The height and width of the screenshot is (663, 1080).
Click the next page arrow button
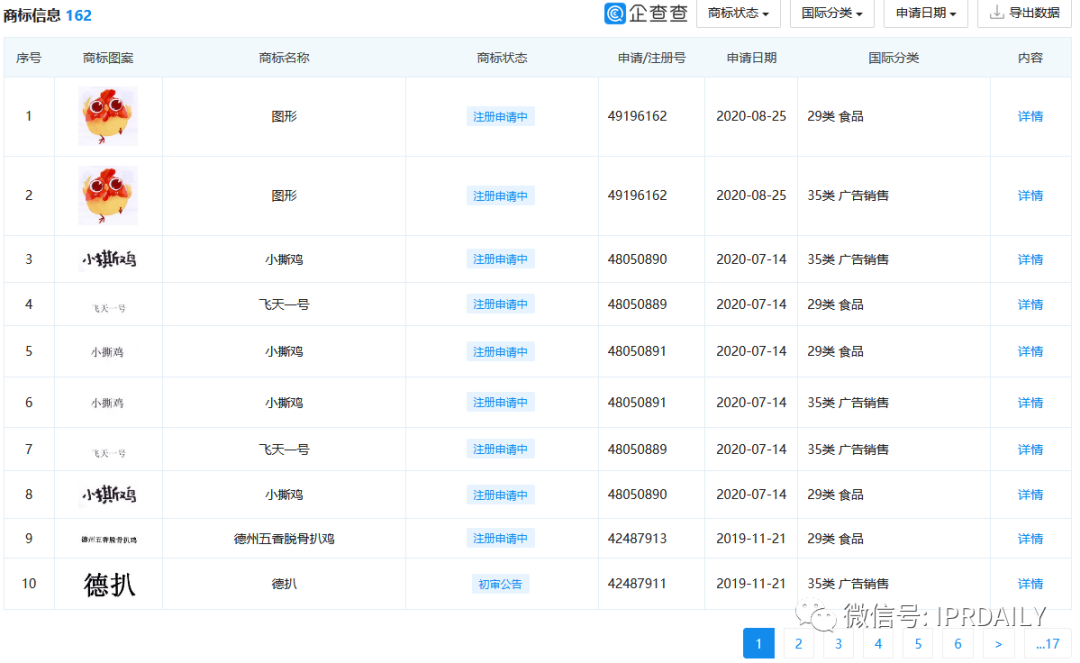coord(998,644)
